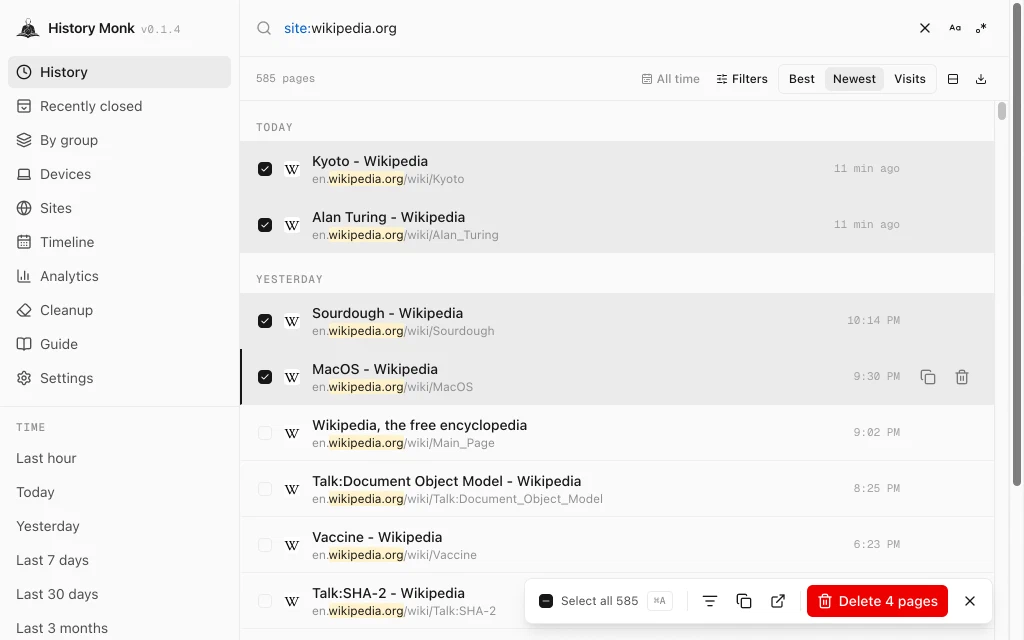Uncheck the MacOS - Wikipedia checkbox
Viewport: 1024px width, 640px height.
pos(264,377)
